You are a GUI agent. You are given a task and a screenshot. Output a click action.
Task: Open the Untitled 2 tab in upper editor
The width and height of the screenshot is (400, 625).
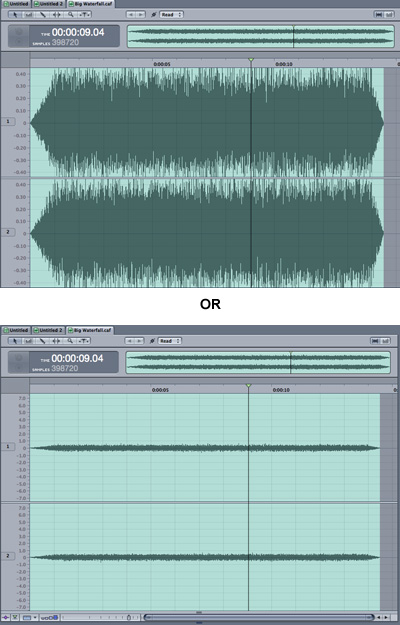point(48,4)
